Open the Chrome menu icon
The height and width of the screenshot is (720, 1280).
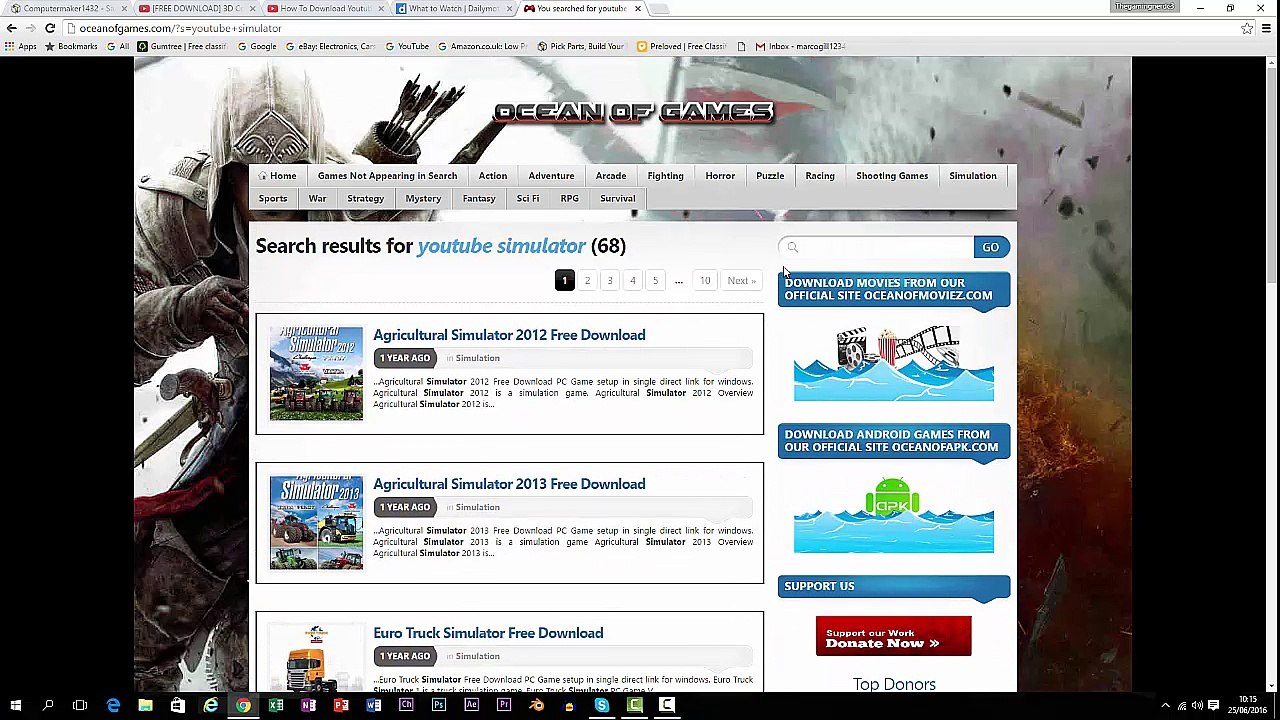(x=1266, y=28)
